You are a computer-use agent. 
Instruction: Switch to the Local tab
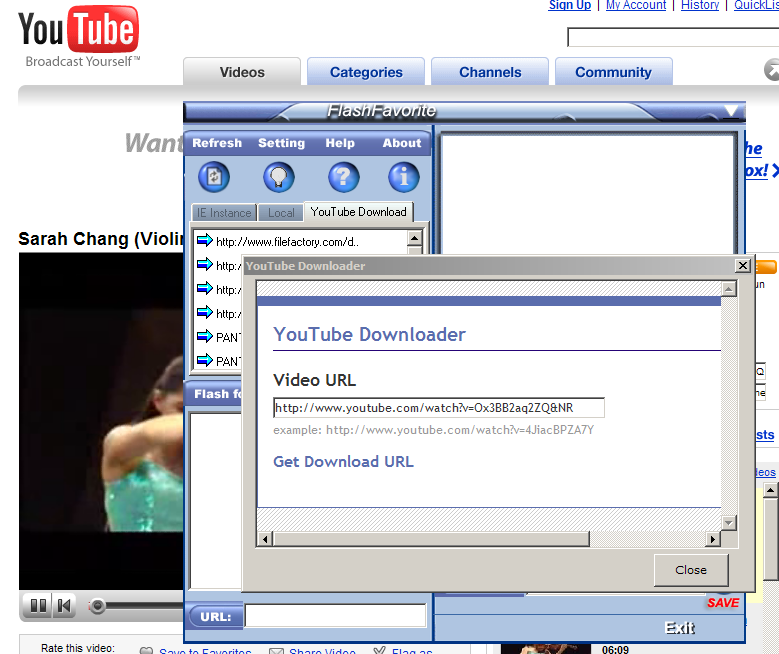point(281,213)
